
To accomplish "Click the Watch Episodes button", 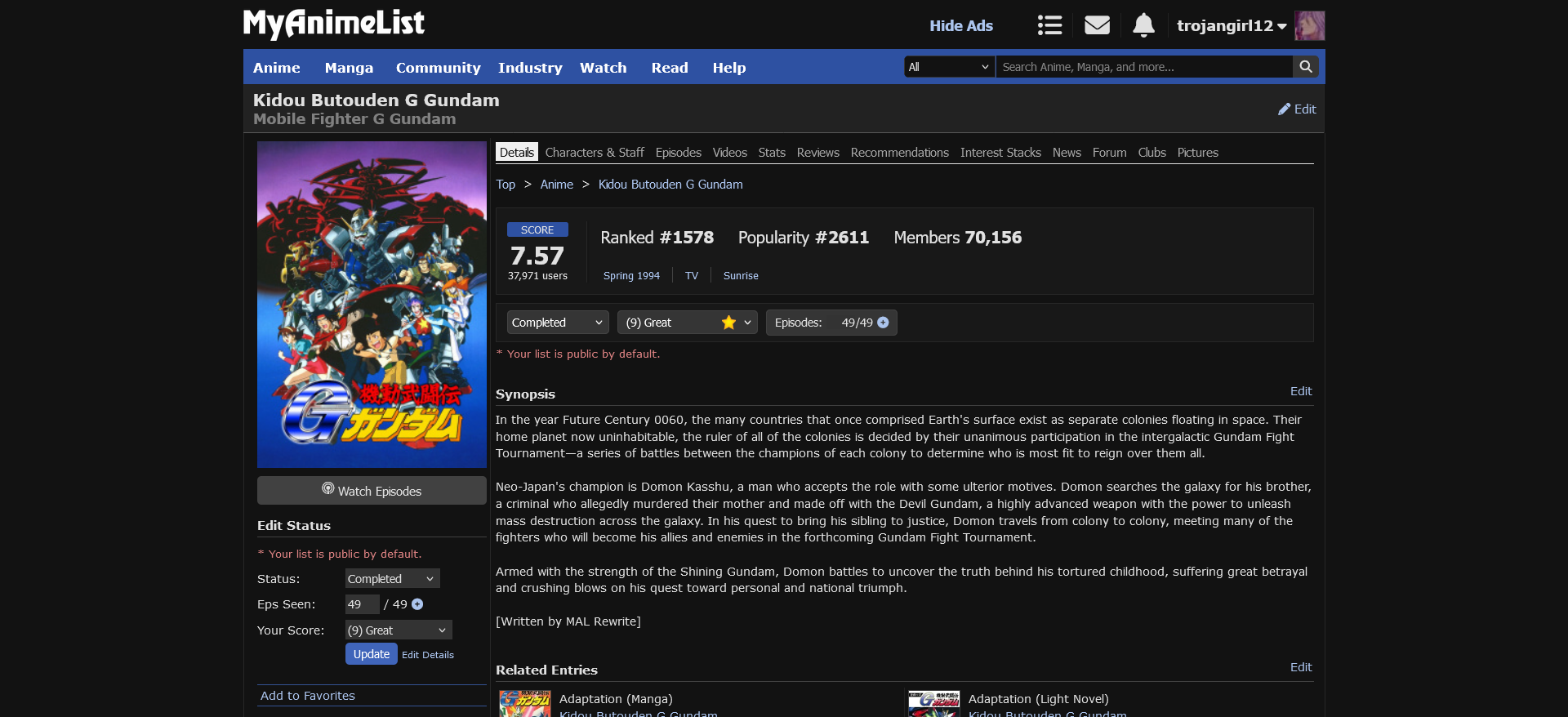I will click(372, 491).
